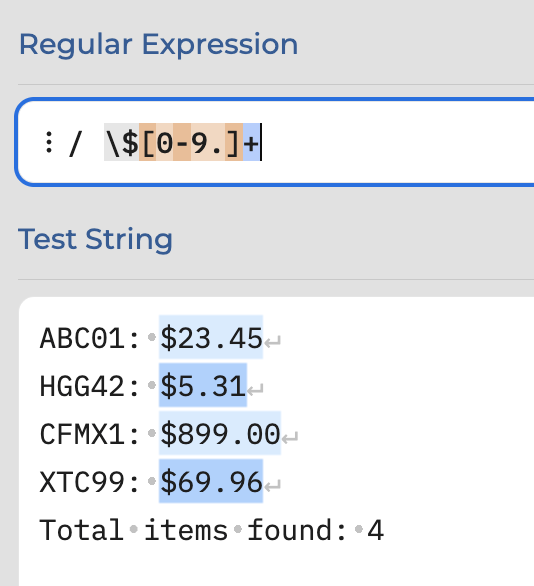Viewport: 534px width, 586px height.
Task: Click the 0-9 range in the regex
Action: [182, 142]
